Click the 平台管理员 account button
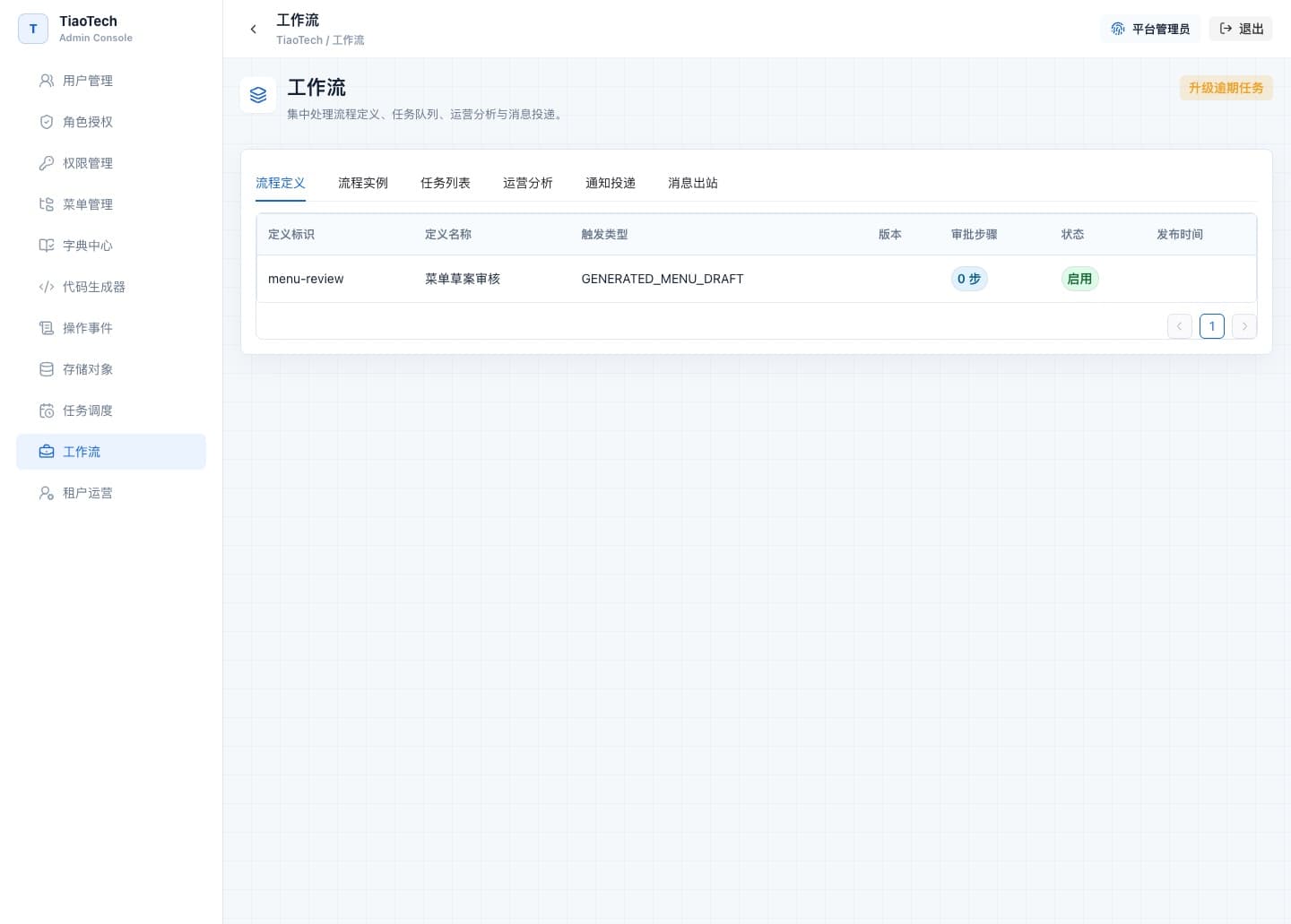 coord(1150,29)
